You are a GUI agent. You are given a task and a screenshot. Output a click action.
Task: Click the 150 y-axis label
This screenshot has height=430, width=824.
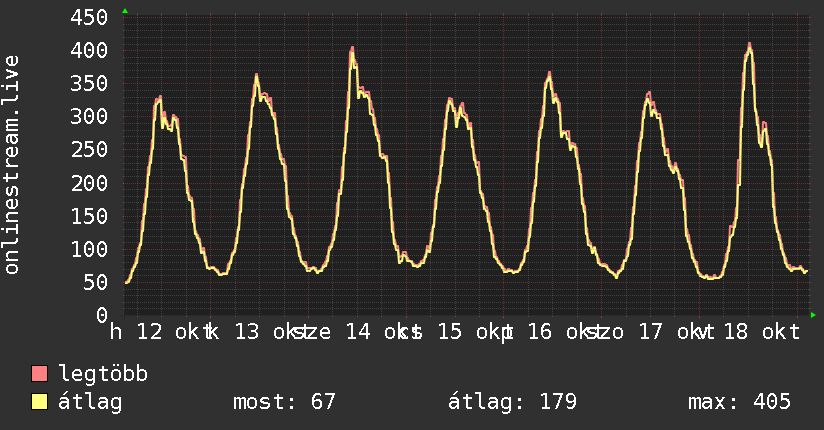click(x=89, y=217)
